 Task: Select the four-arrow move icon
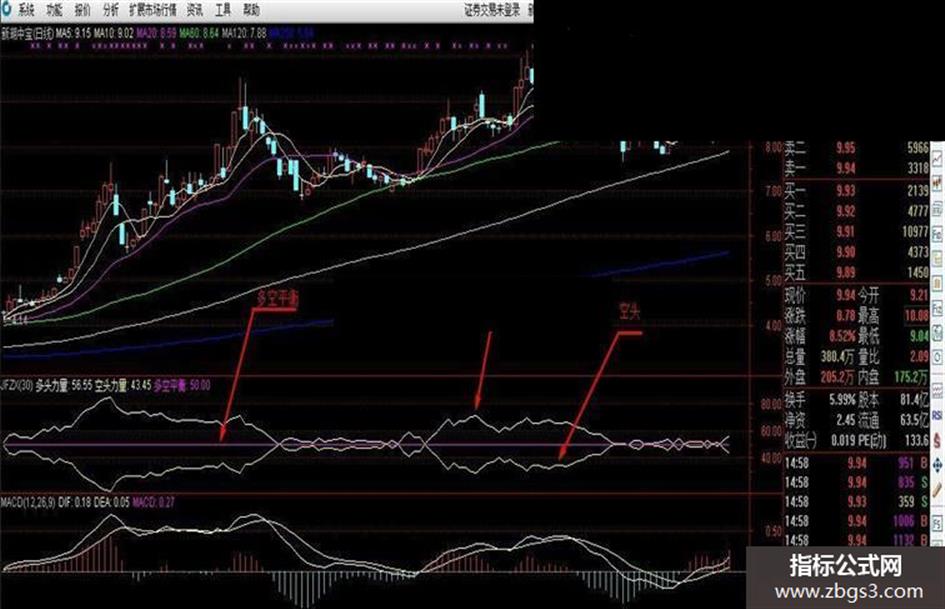point(938,465)
